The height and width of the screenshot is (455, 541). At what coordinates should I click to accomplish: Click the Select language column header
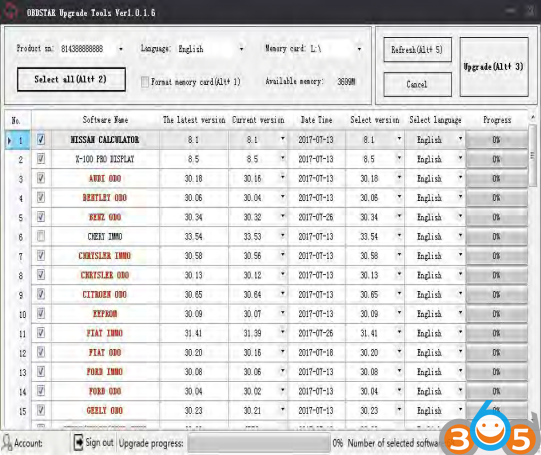pyautogui.click(x=435, y=120)
